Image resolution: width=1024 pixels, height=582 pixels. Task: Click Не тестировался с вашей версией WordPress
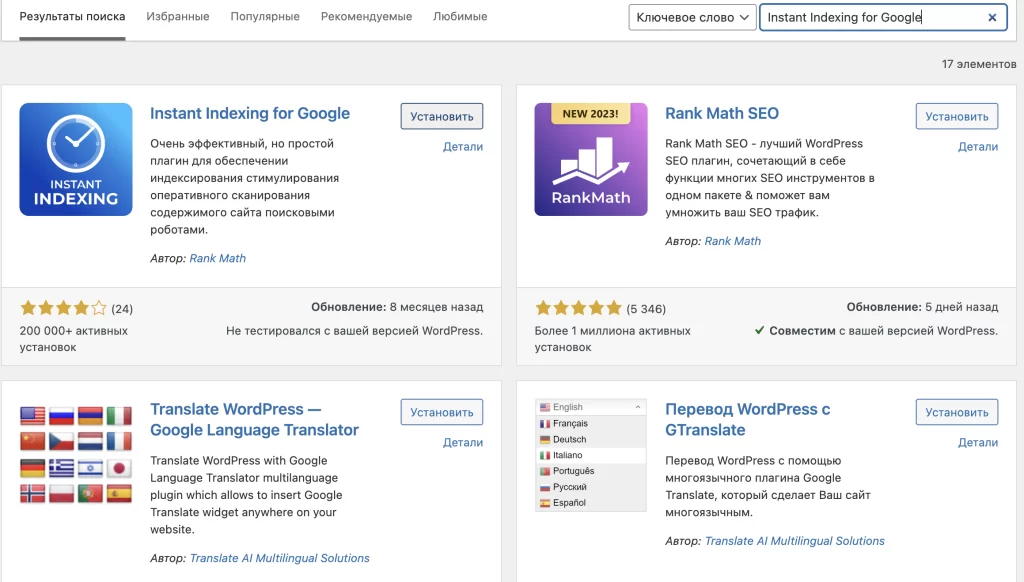[x=355, y=331]
